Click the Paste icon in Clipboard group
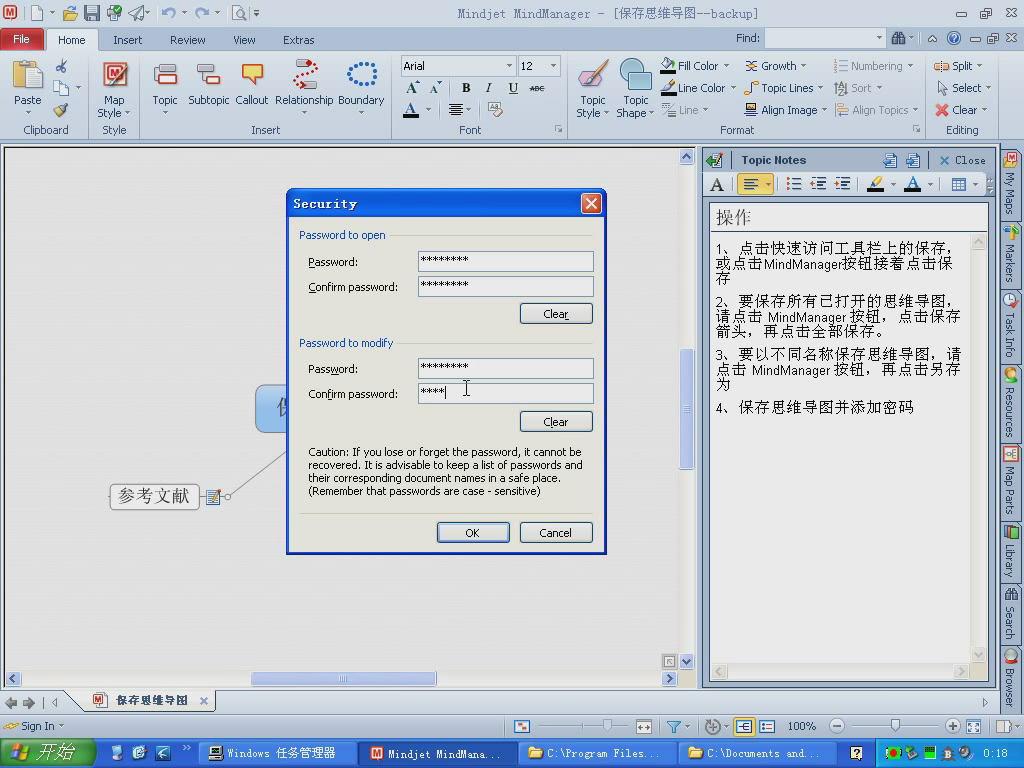This screenshot has height=768, width=1024. click(x=27, y=74)
